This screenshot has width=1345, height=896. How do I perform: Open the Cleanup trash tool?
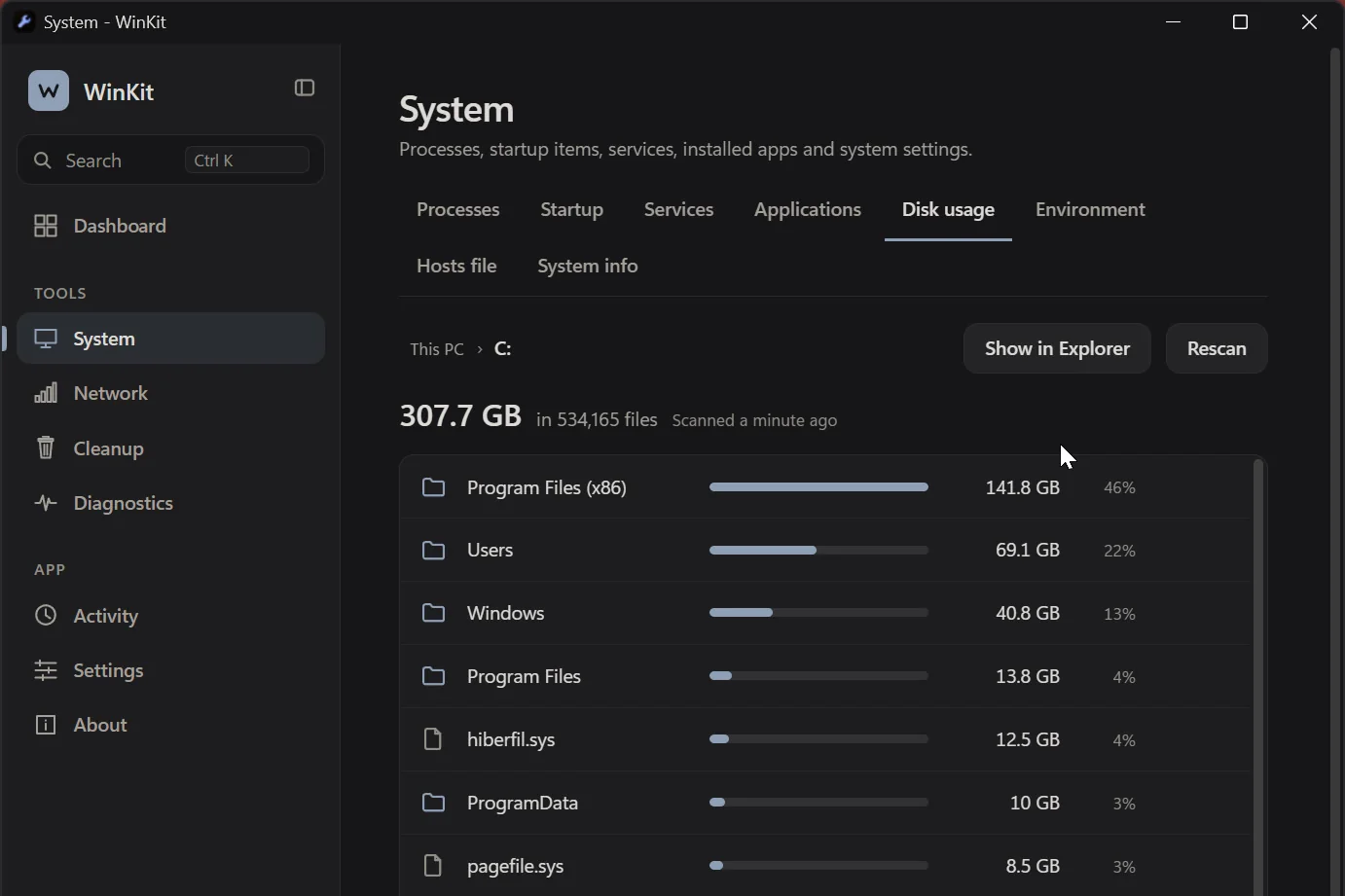pyautogui.click(x=171, y=448)
